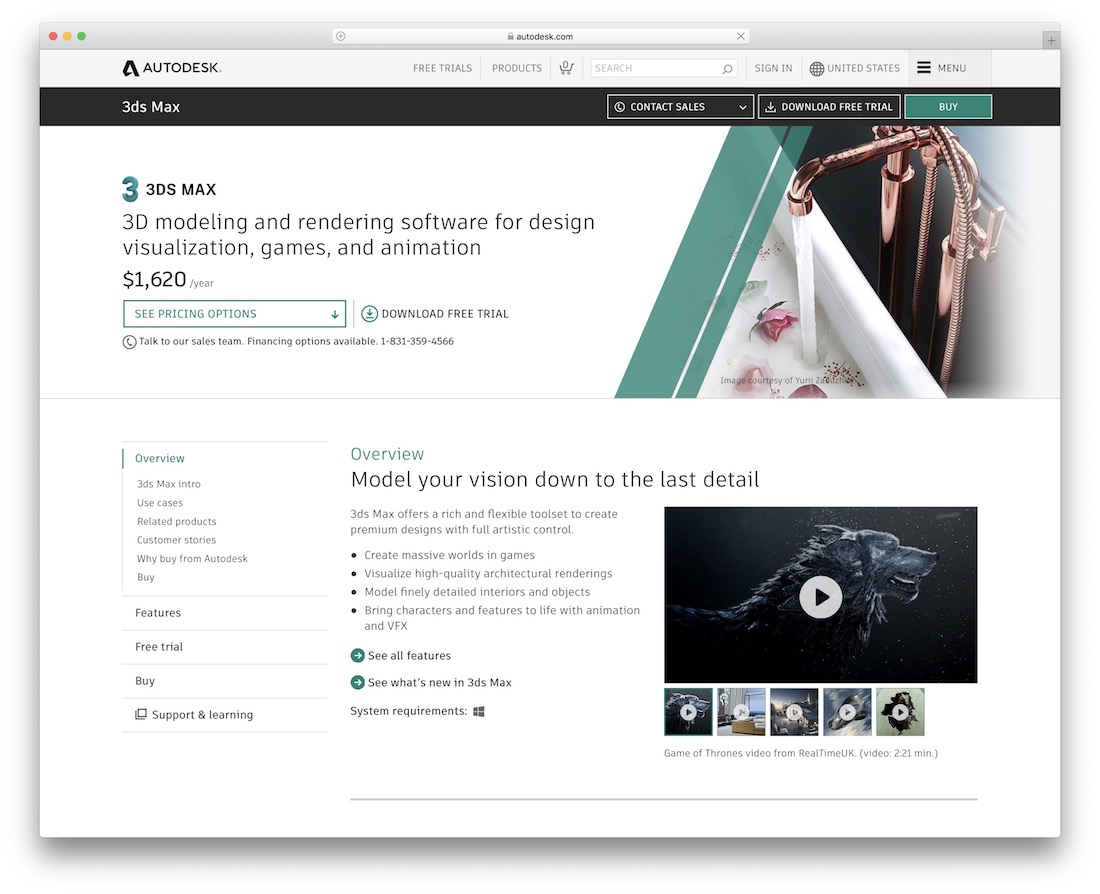
Task: Click See what's new in 3ds Max
Action: [x=440, y=682]
